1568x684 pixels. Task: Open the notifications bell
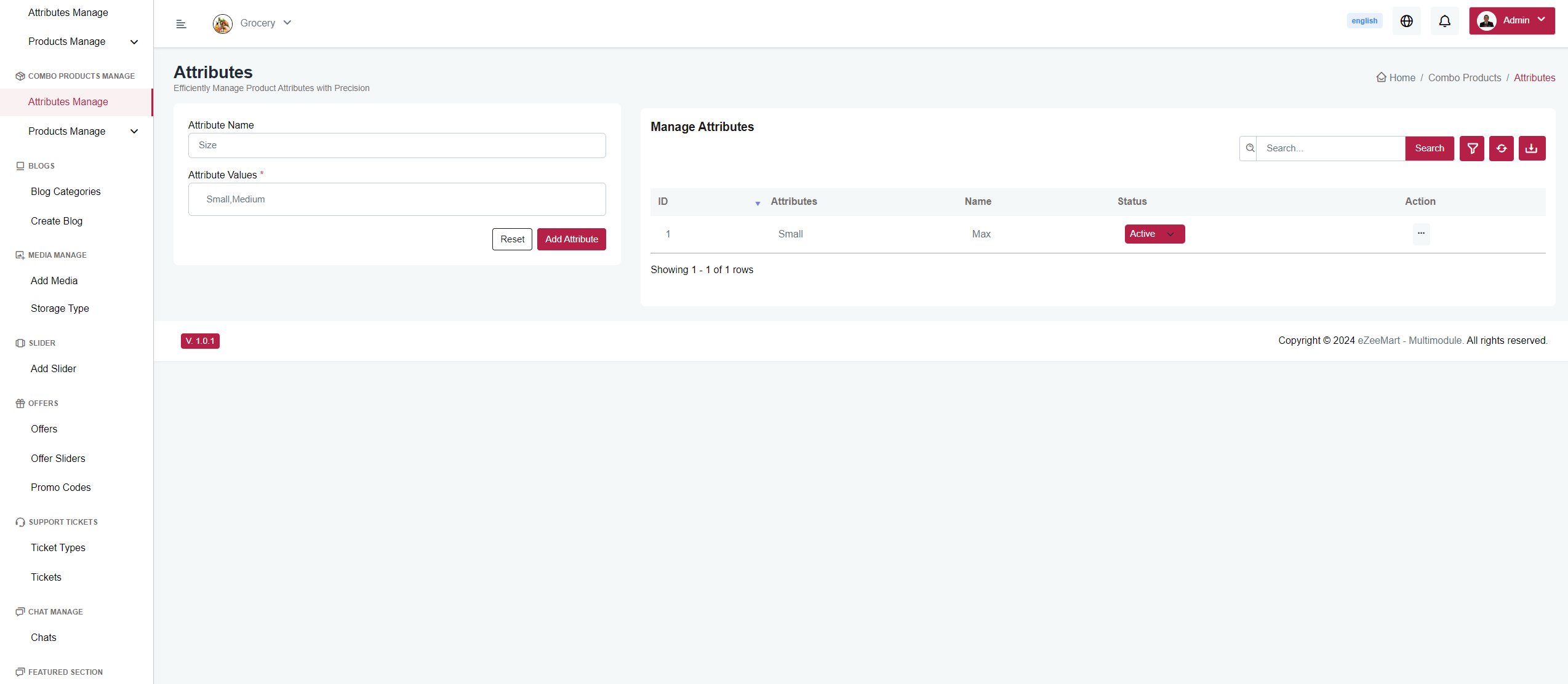pos(1444,22)
